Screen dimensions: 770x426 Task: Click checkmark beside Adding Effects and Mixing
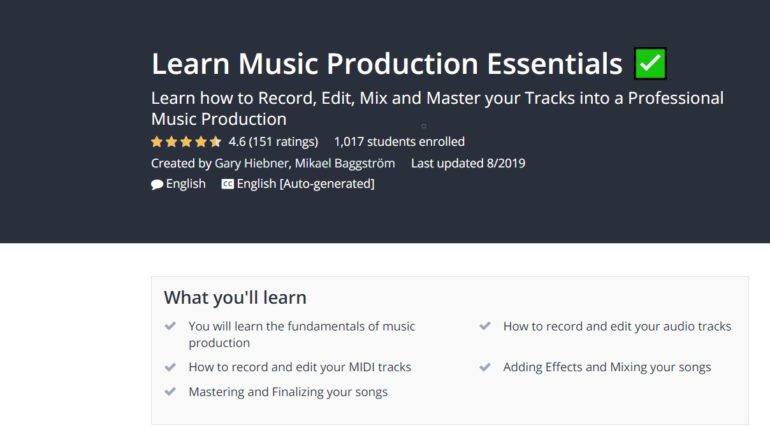click(x=485, y=367)
